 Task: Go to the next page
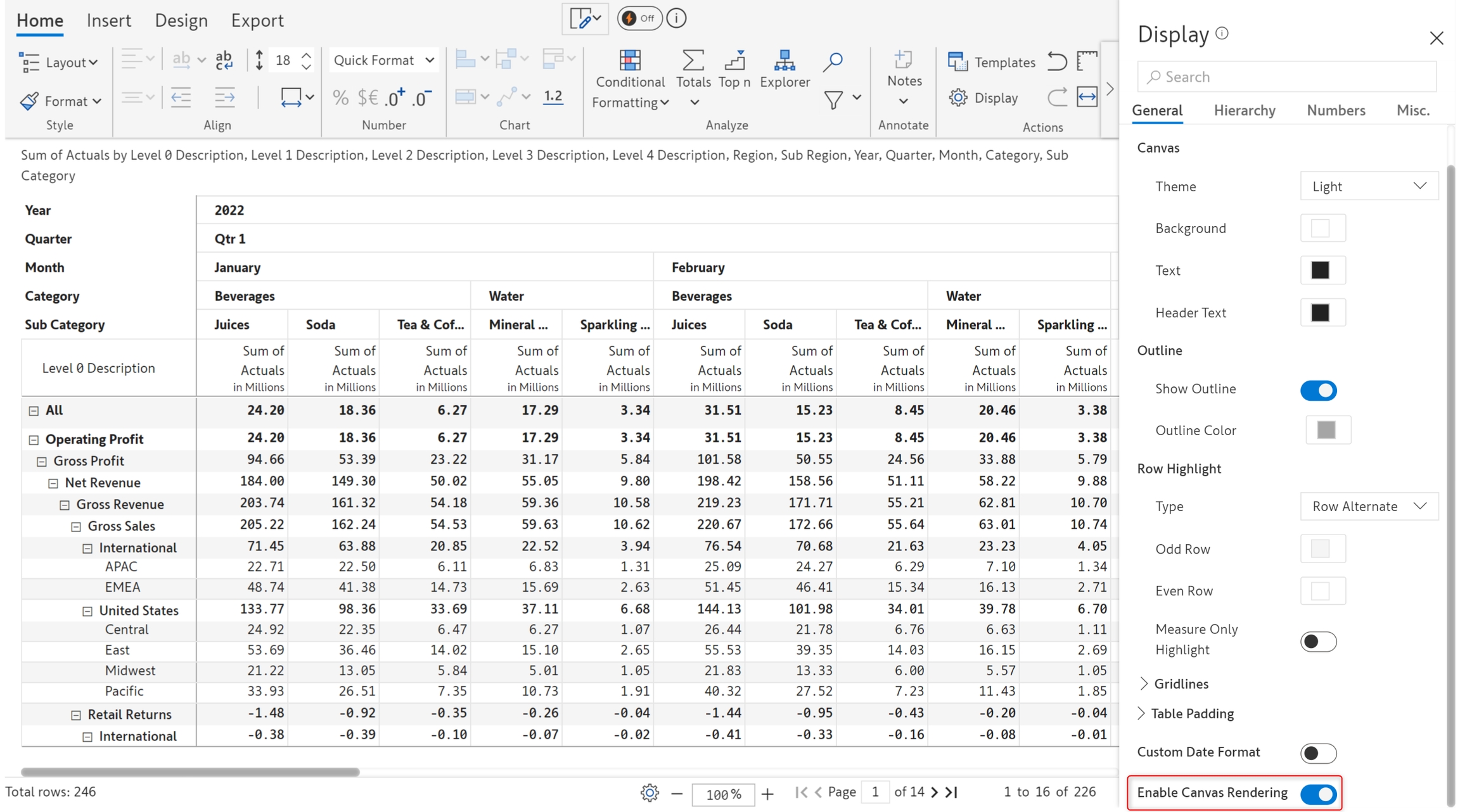pyautogui.click(x=934, y=792)
